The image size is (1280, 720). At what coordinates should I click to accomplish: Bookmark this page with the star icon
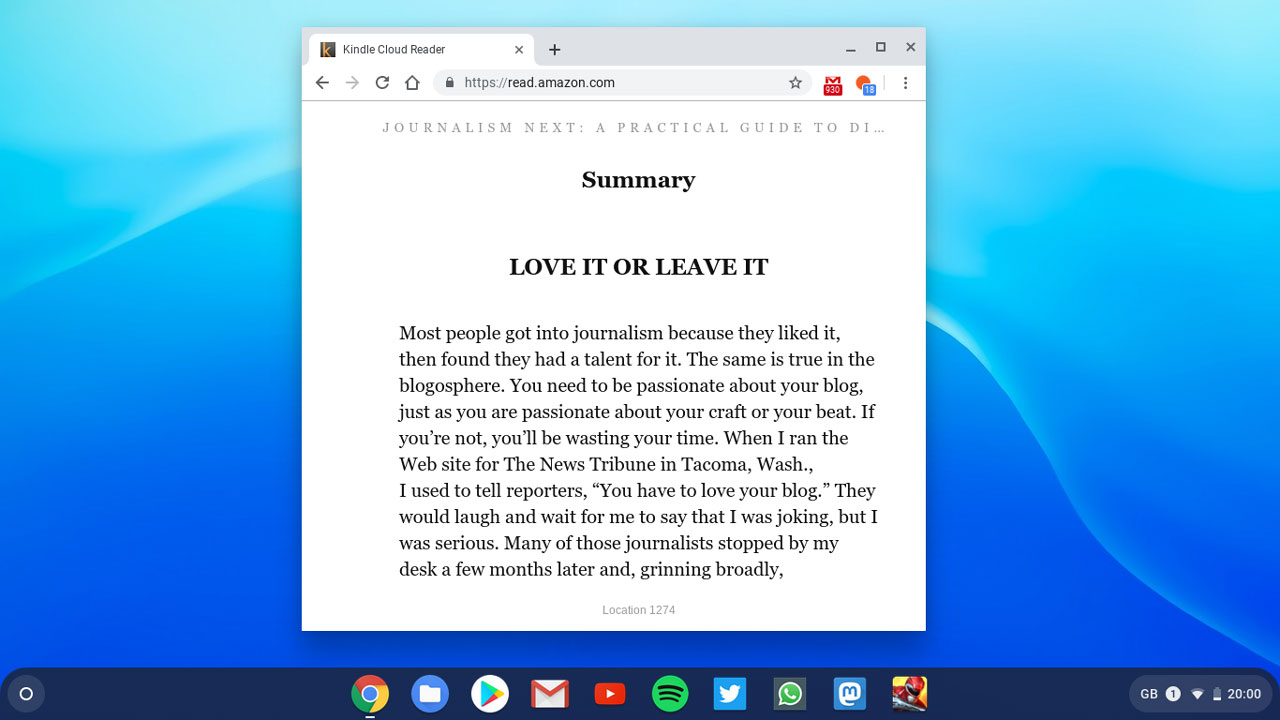796,83
